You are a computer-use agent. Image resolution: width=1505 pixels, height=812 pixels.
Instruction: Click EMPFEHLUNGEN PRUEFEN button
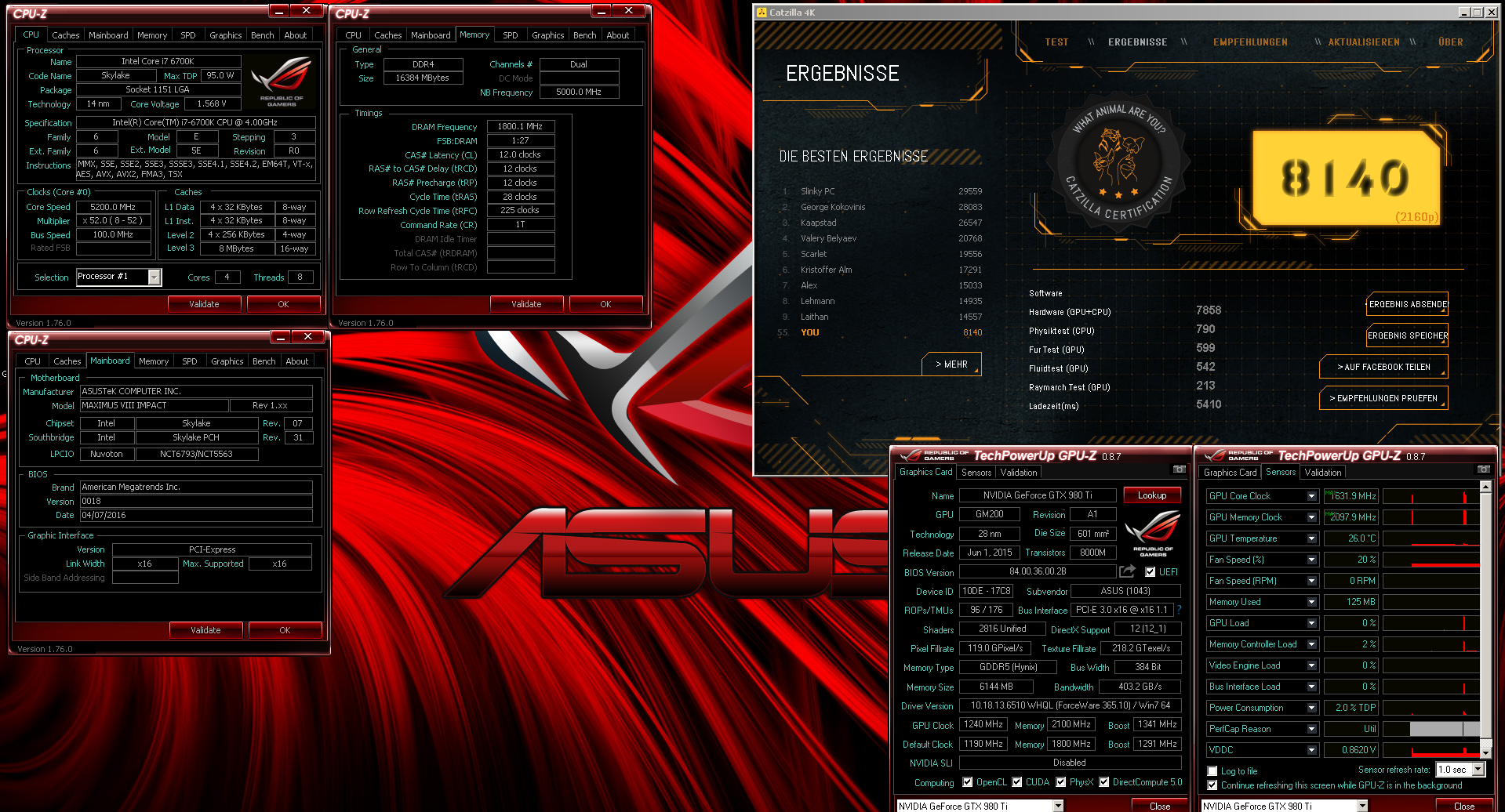(x=1383, y=398)
